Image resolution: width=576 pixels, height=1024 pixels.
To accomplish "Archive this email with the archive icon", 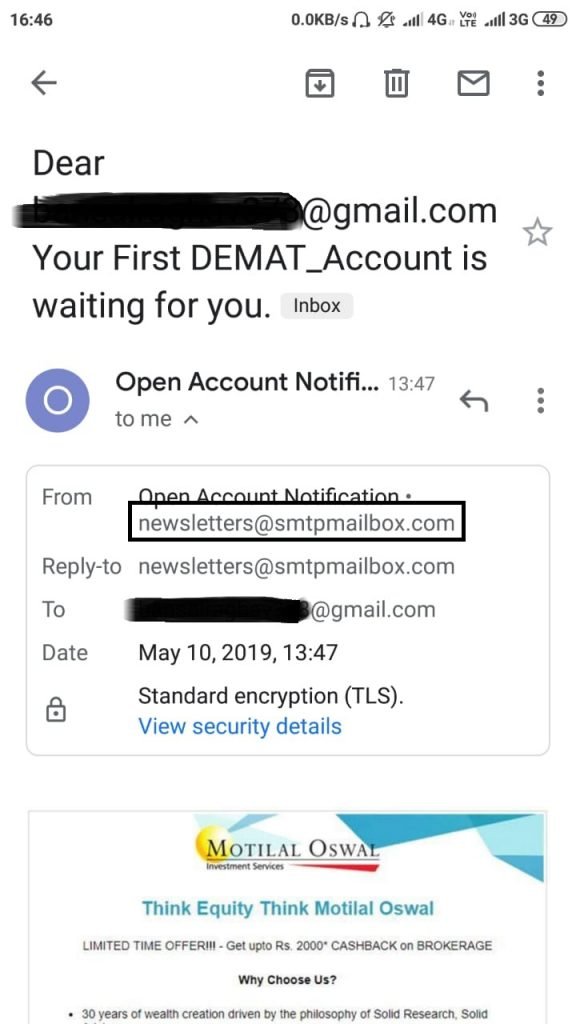I will coord(320,83).
